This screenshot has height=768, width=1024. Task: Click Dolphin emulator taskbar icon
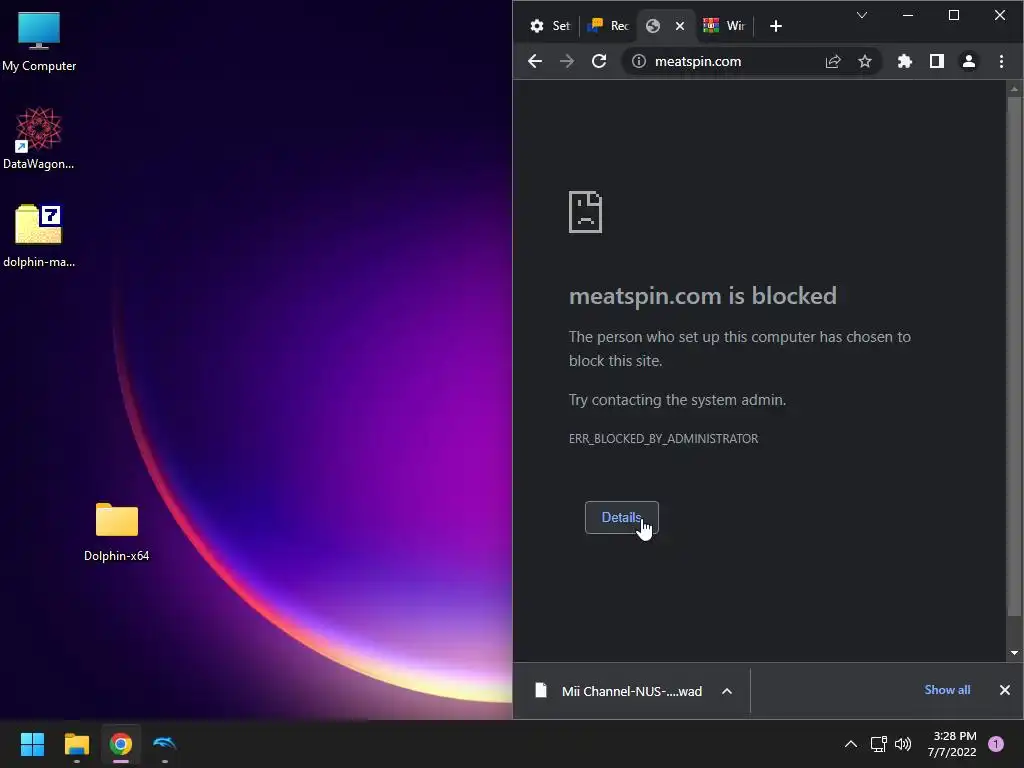(x=165, y=744)
